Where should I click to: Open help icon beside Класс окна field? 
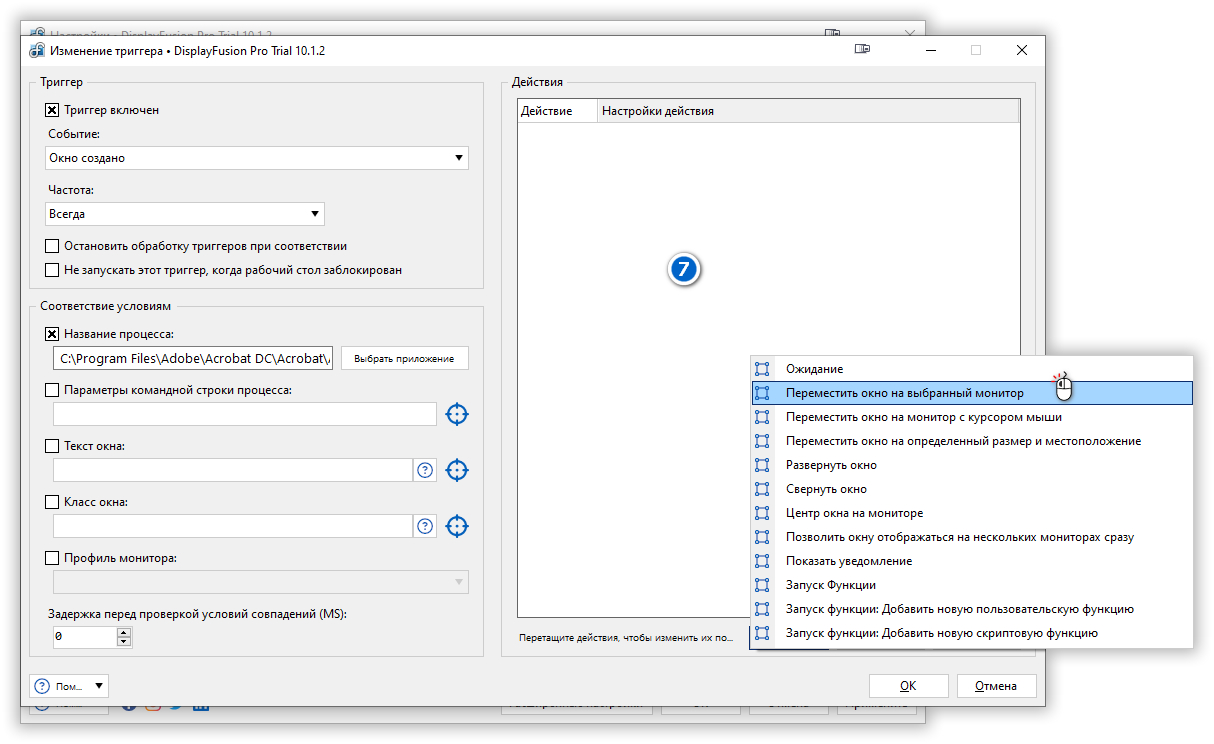point(425,526)
